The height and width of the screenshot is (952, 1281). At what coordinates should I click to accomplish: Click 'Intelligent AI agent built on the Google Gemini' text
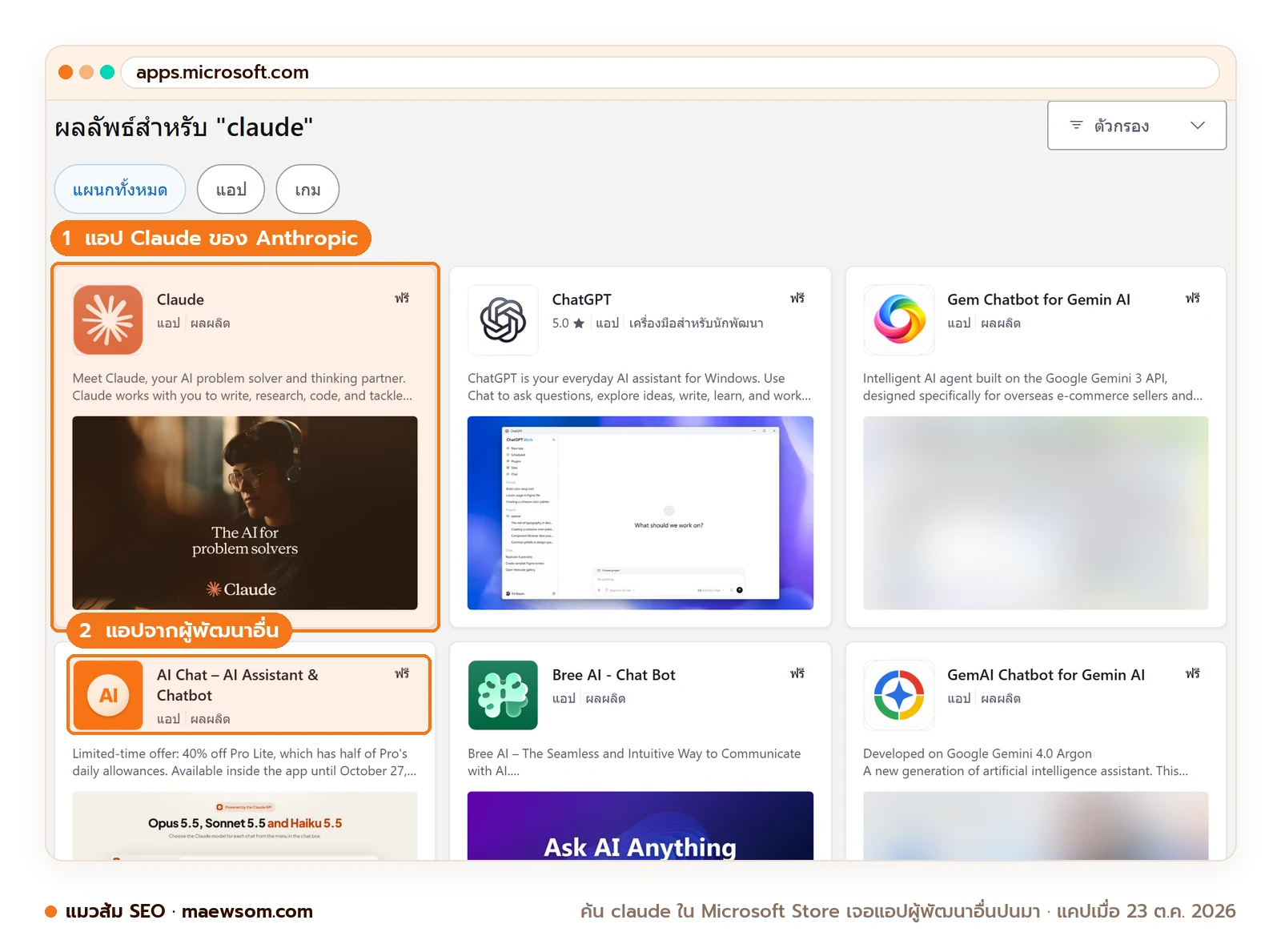(x=1032, y=387)
